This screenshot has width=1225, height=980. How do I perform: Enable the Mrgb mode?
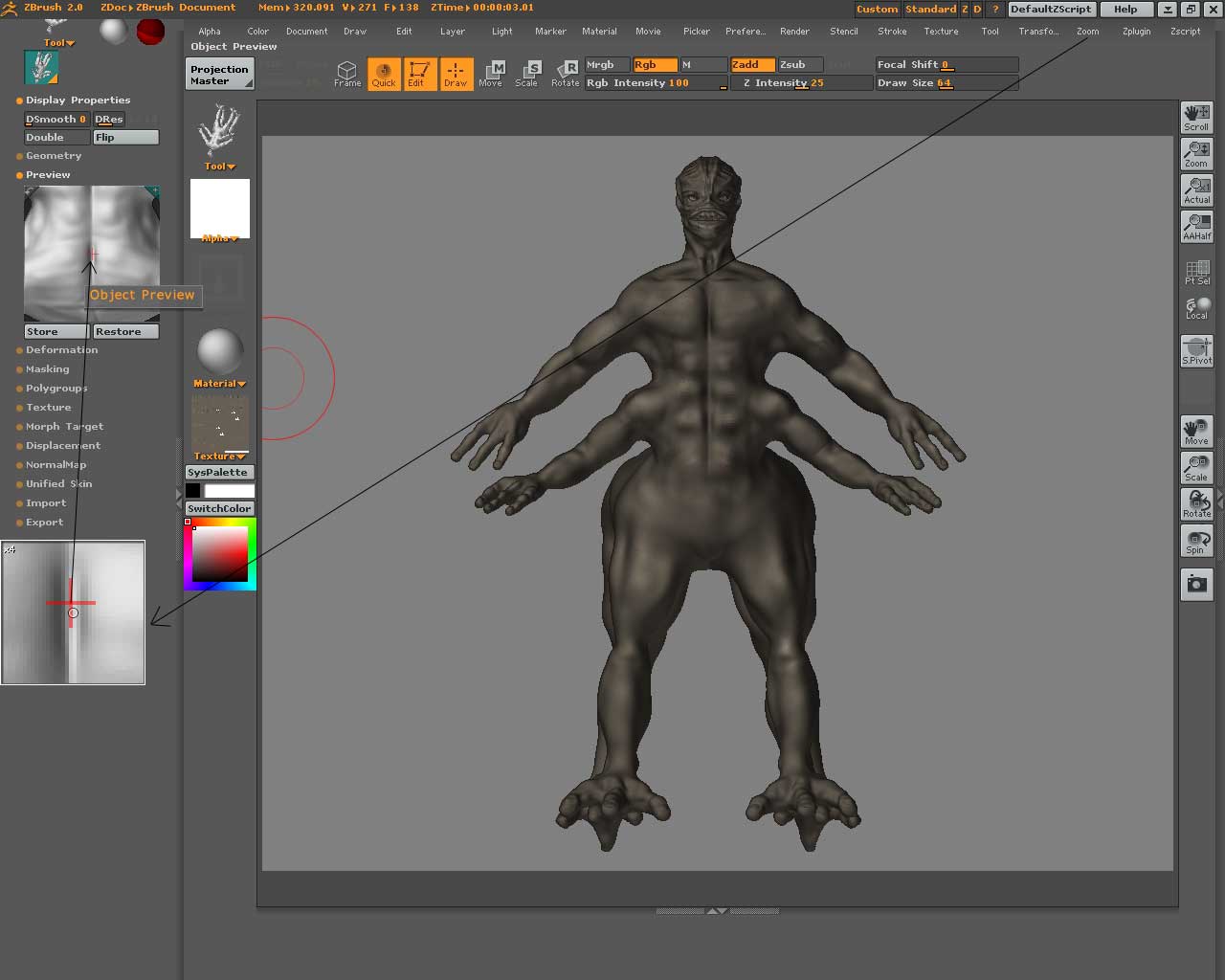[607, 65]
